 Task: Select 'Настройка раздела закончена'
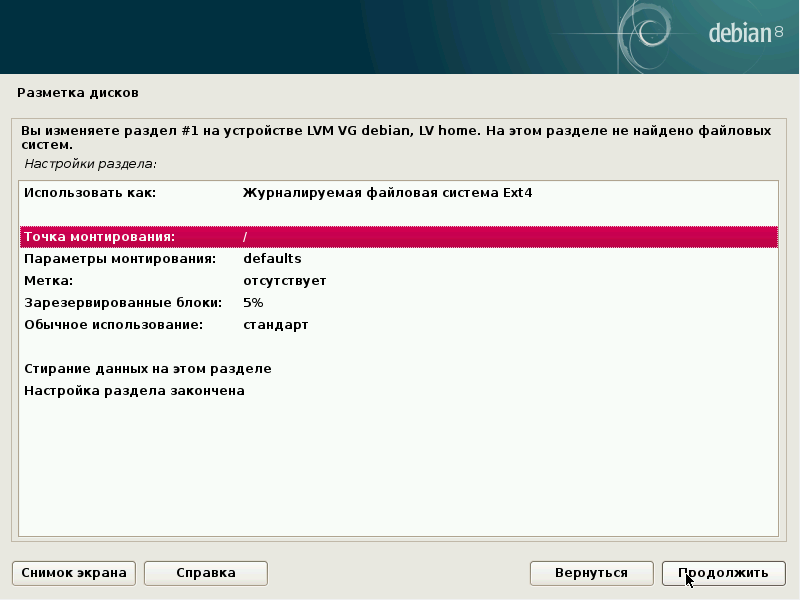[x=134, y=391]
